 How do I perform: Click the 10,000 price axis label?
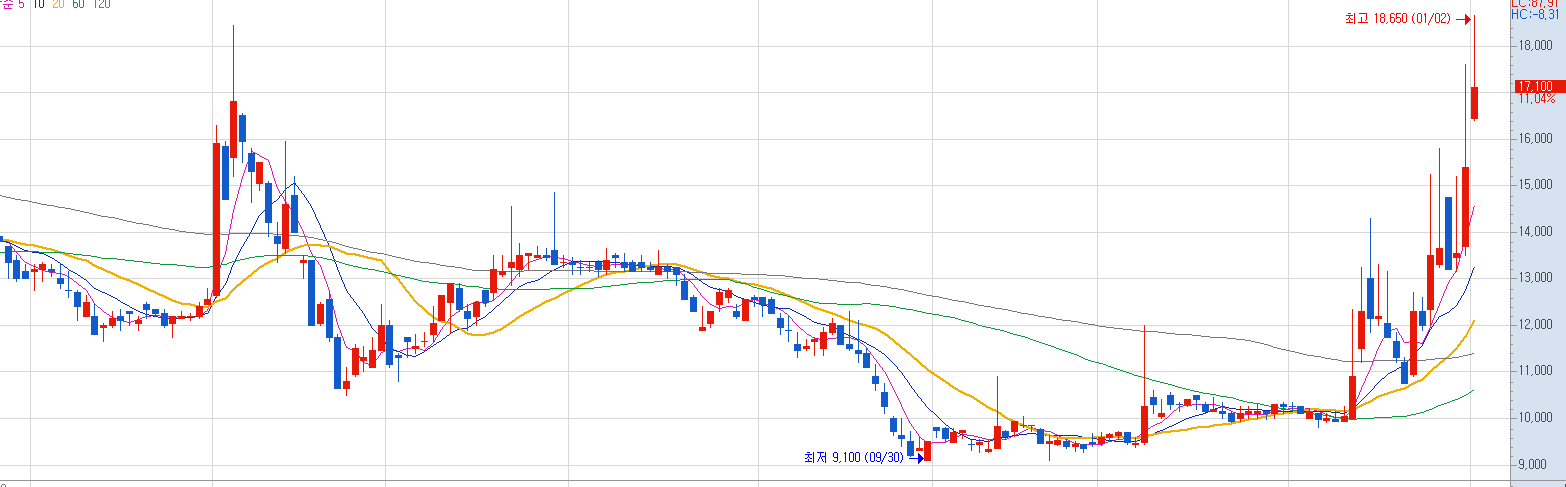[x=1535, y=418]
